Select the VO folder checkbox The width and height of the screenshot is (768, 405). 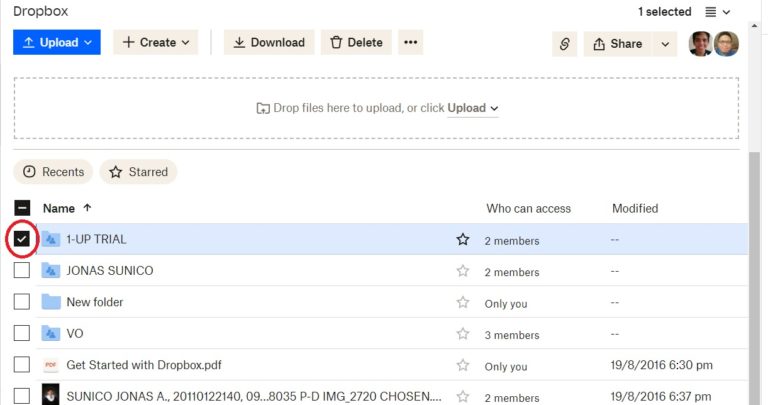coord(22,333)
